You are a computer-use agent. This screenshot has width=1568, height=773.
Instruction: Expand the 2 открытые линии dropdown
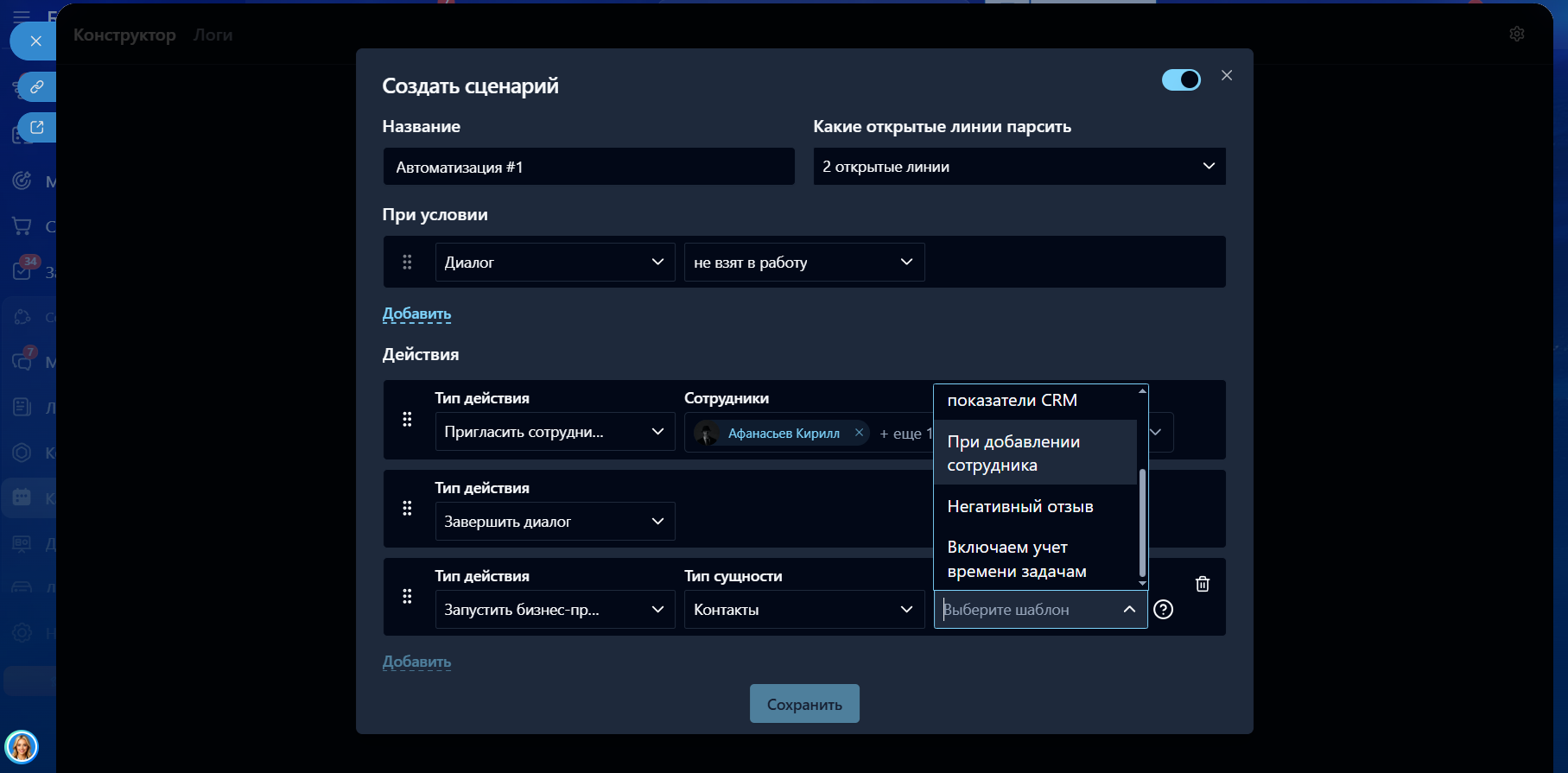[x=1019, y=167]
